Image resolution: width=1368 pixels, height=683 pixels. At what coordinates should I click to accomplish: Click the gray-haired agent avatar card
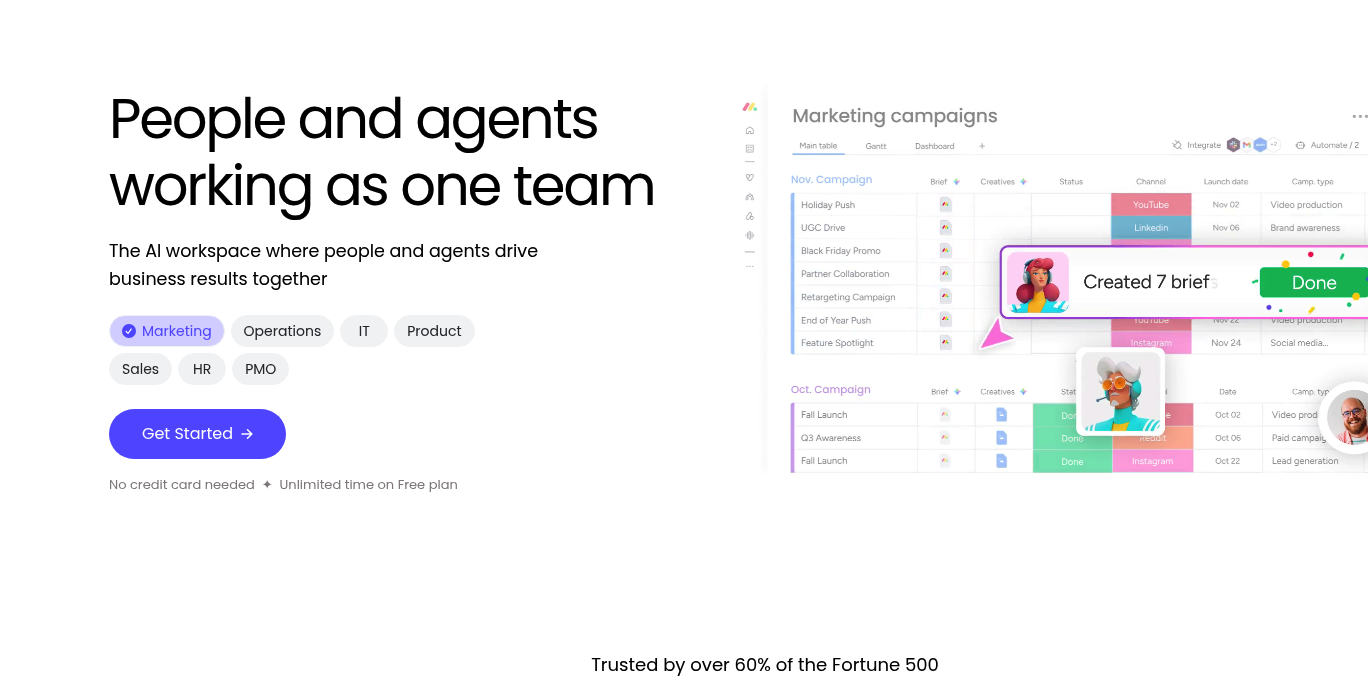tap(1120, 391)
